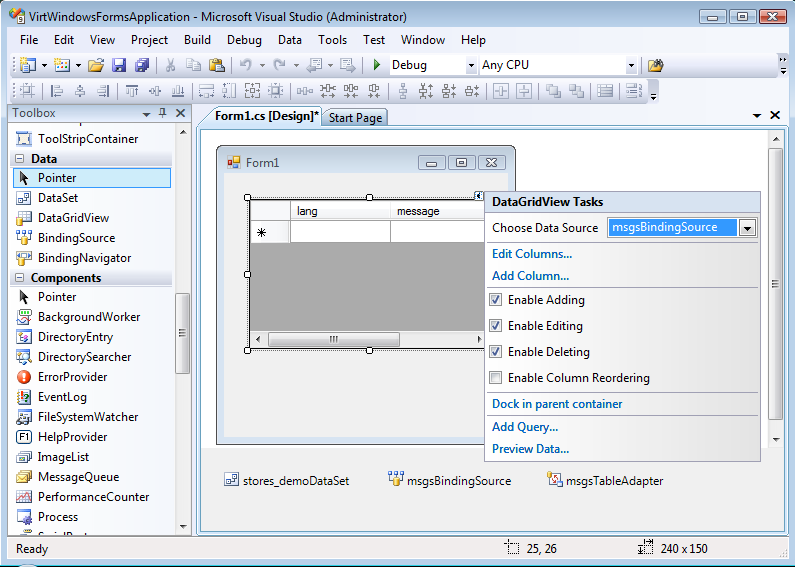Viewport: 795px width, 567px height.
Task: Select stores_demoDataSet component in tray
Action: pyautogui.click(x=286, y=481)
